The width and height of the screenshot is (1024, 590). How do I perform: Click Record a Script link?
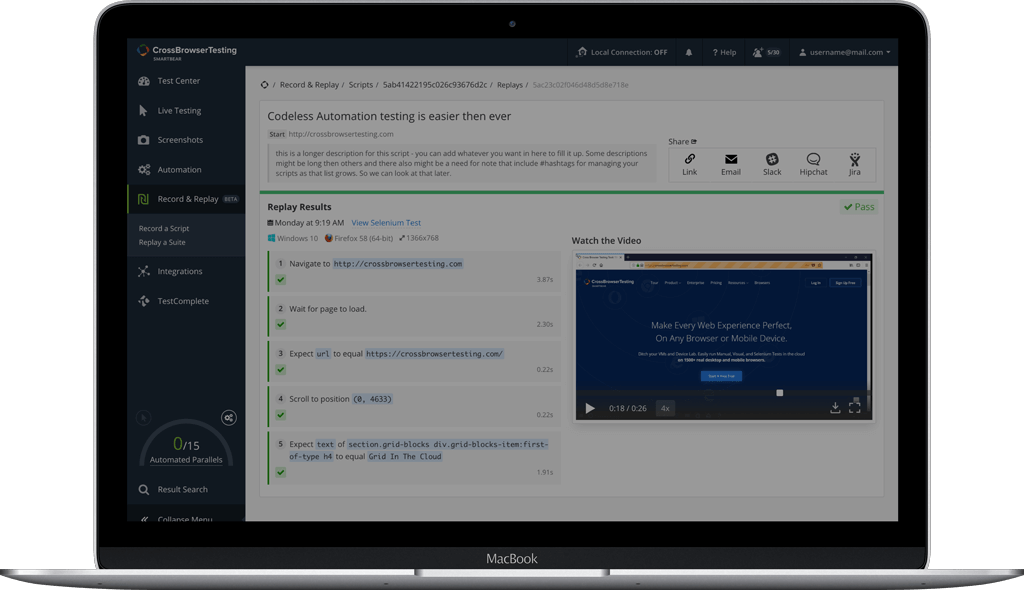164,229
